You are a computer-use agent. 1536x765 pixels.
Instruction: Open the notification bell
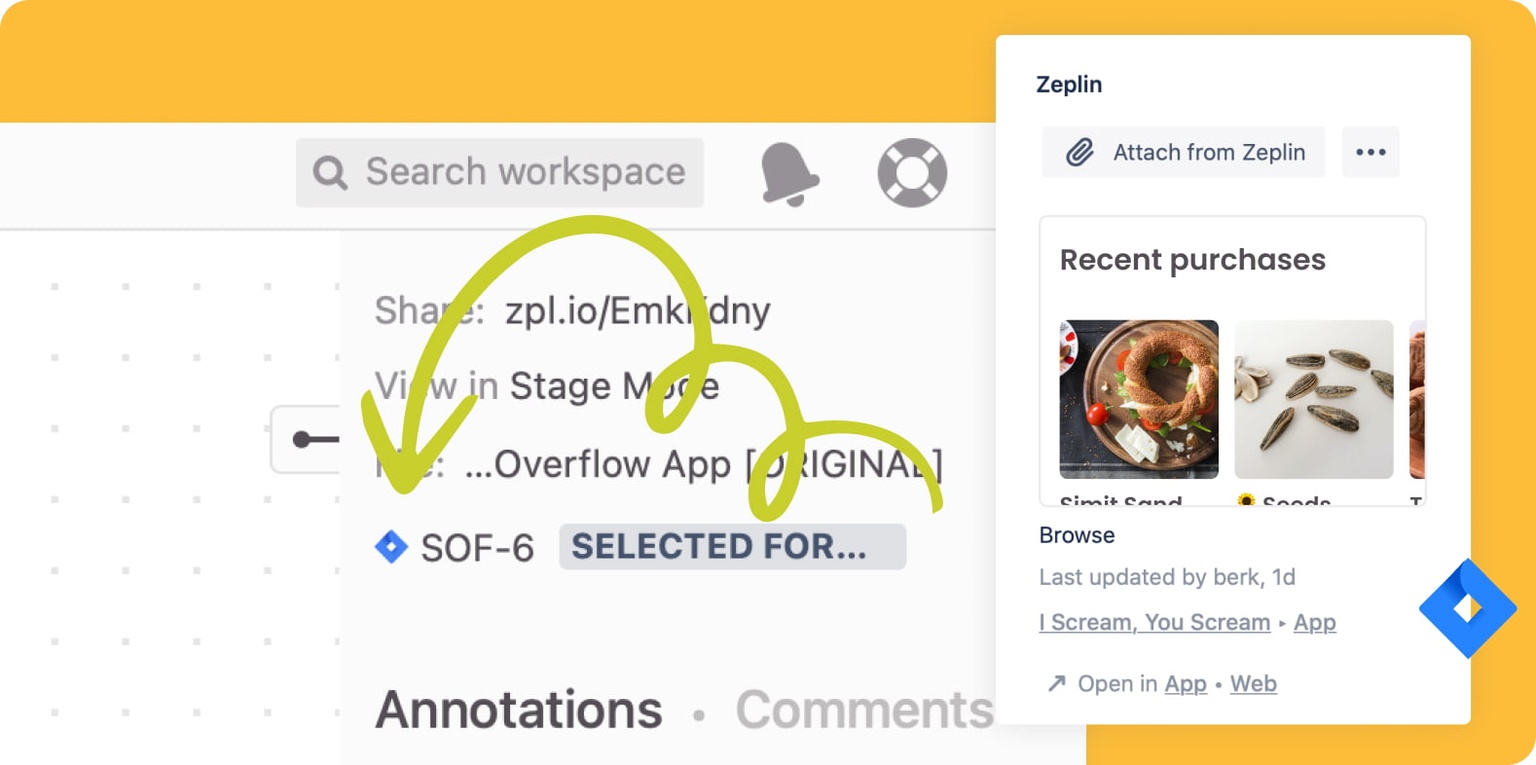pos(789,172)
